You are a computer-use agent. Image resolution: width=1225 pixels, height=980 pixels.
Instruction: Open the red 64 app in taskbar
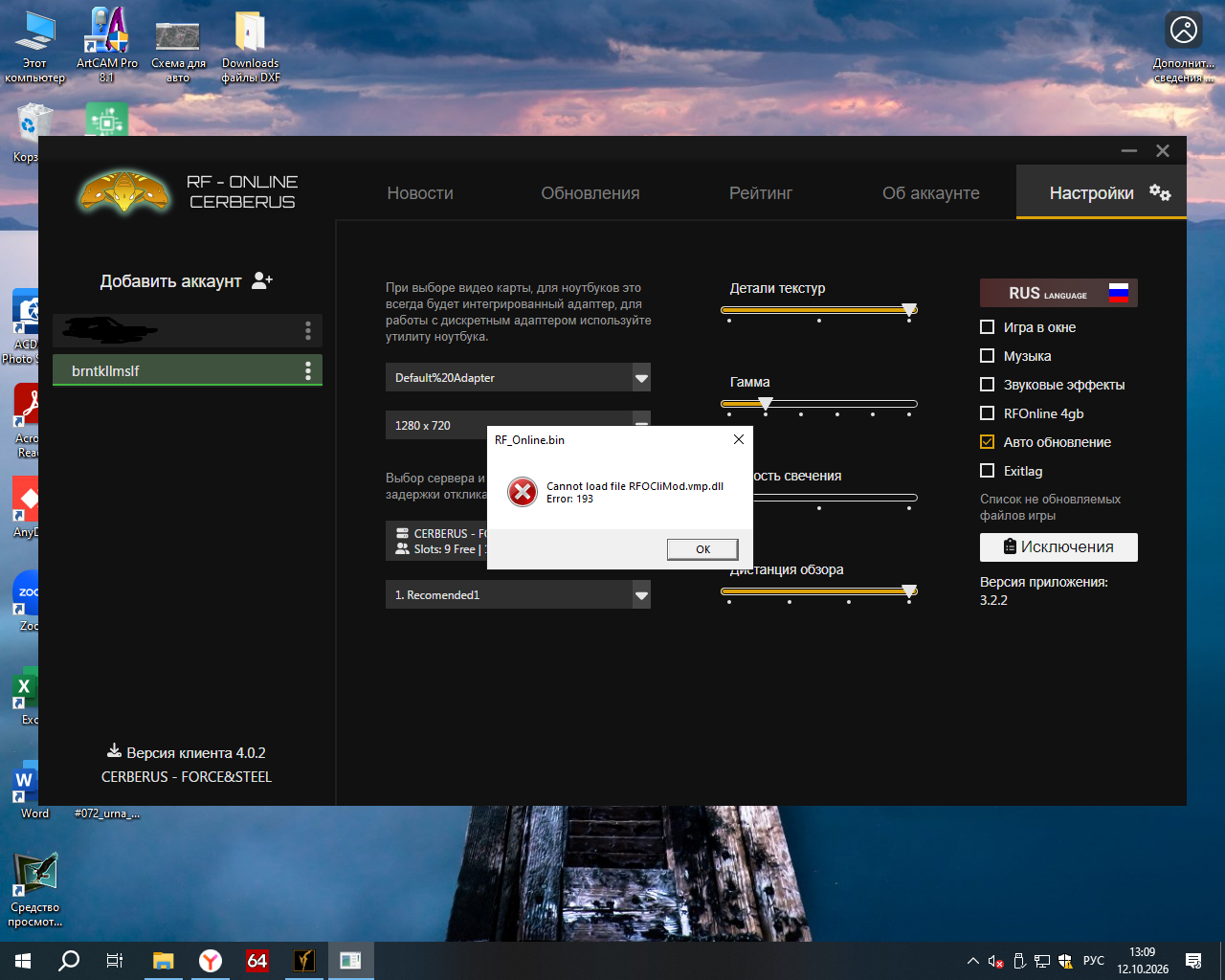pos(257,960)
